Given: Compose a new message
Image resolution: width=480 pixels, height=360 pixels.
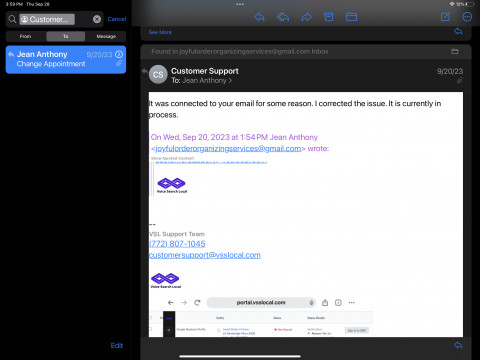Looking at the screenshot, I should tap(445, 17).
